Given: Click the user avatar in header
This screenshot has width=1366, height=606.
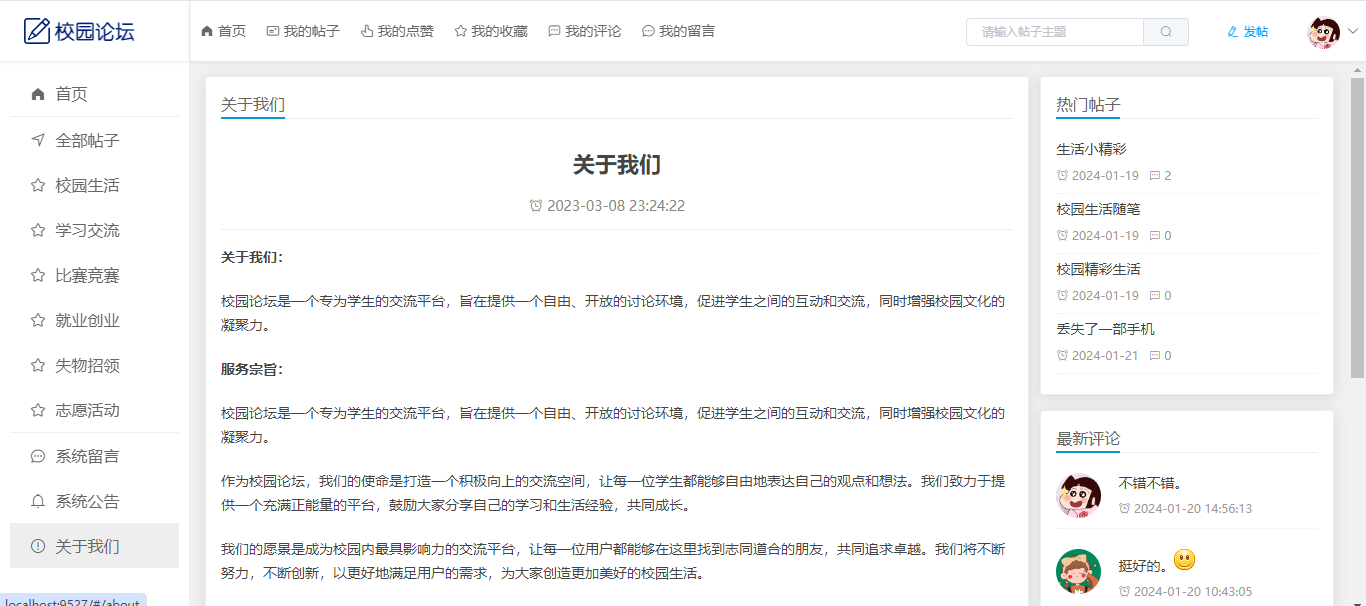Looking at the screenshot, I should pos(1324,32).
